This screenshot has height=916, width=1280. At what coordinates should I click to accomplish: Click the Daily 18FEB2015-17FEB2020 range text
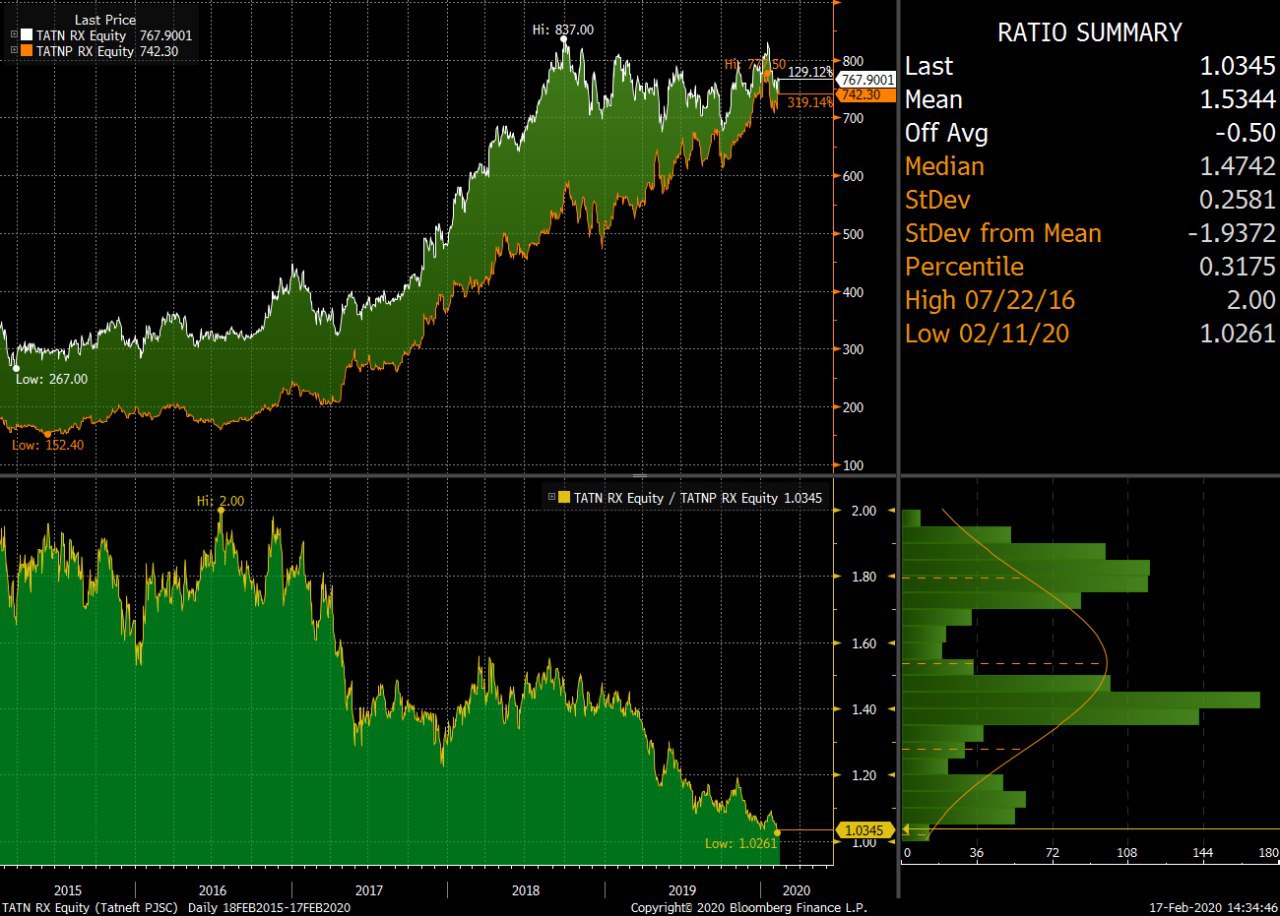[x=268, y=908]
